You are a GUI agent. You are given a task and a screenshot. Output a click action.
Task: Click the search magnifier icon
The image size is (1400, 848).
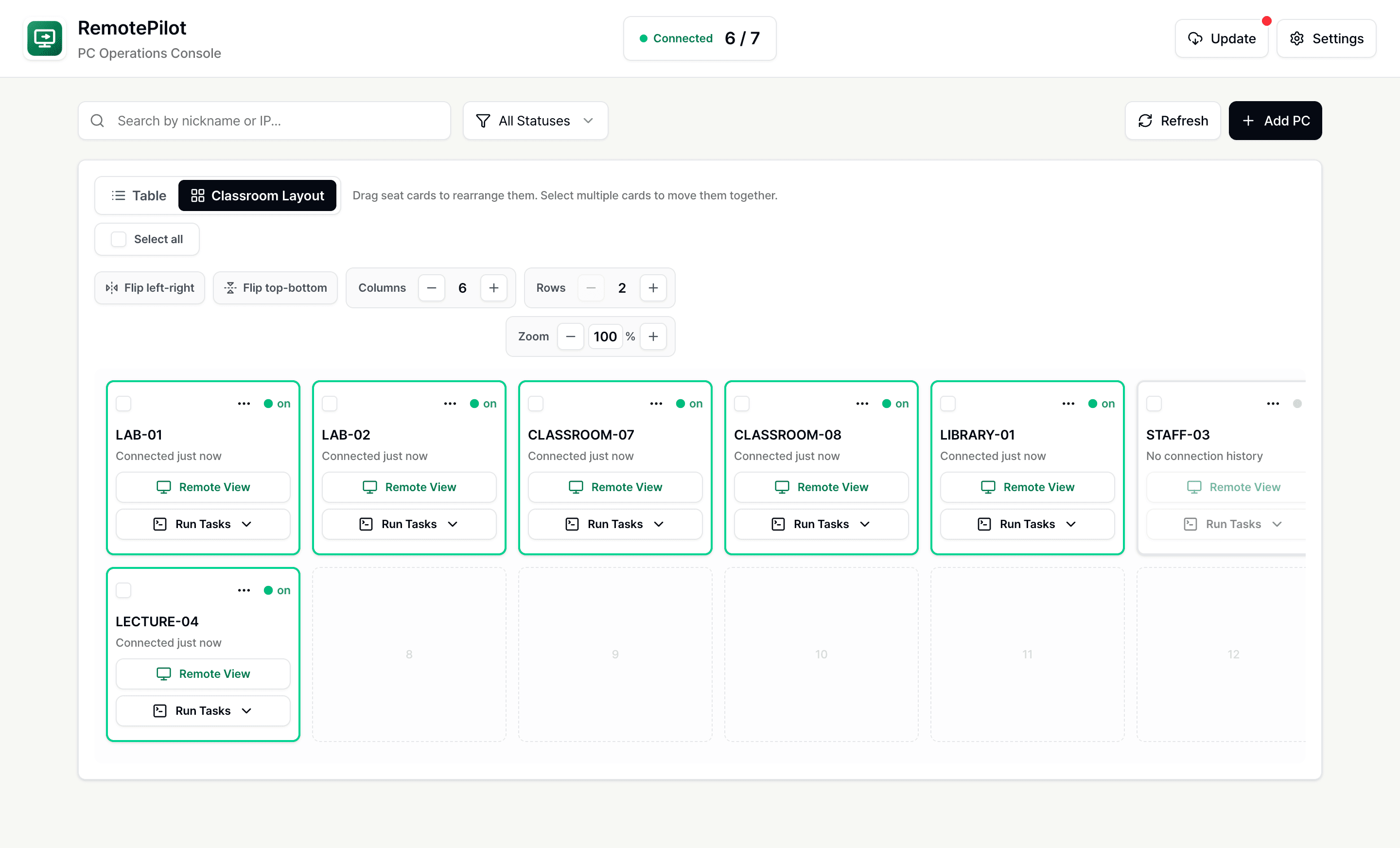click(x=97, y=121)
